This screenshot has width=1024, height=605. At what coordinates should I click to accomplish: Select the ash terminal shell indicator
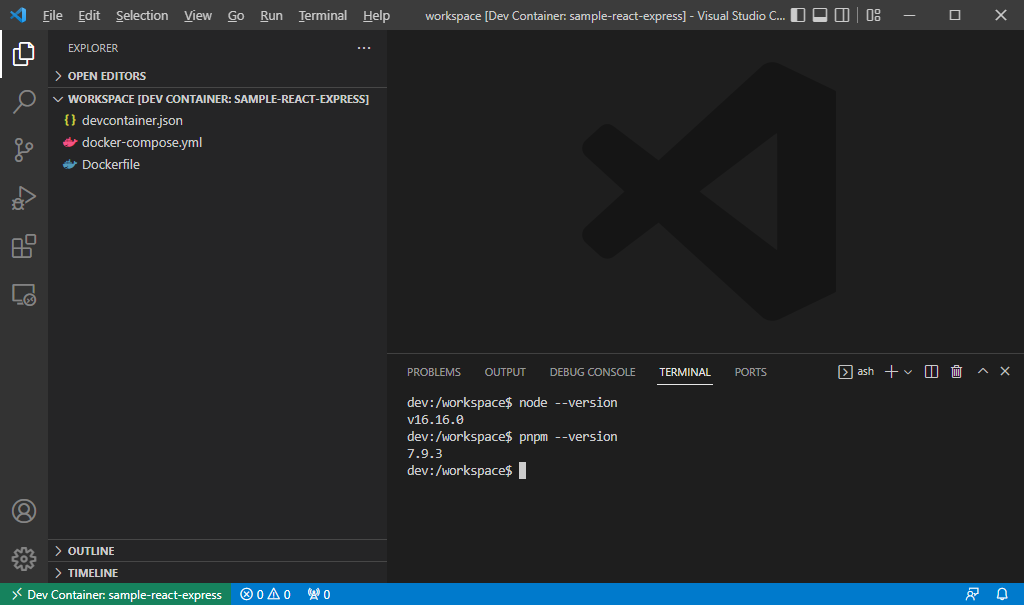(856, 372)
